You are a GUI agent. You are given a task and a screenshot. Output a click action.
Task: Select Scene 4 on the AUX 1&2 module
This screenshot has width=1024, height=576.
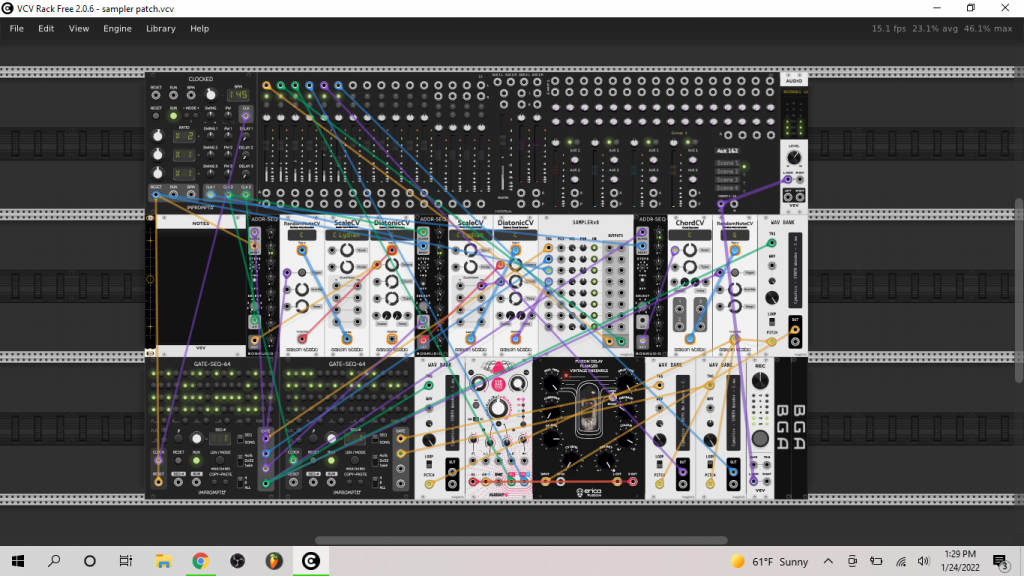pos(728,187)
